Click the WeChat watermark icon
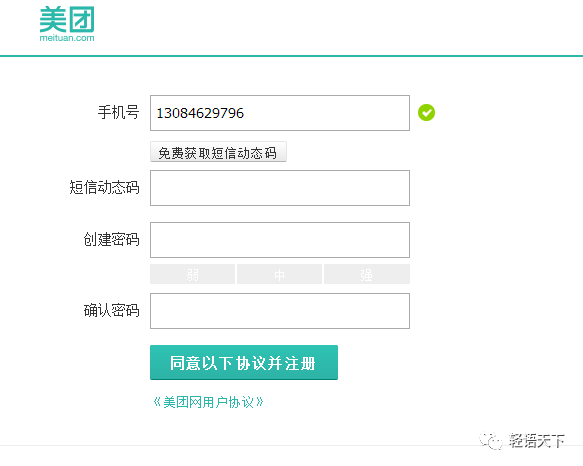The height and width of the screenshot is (466, 583). [491, 441]
